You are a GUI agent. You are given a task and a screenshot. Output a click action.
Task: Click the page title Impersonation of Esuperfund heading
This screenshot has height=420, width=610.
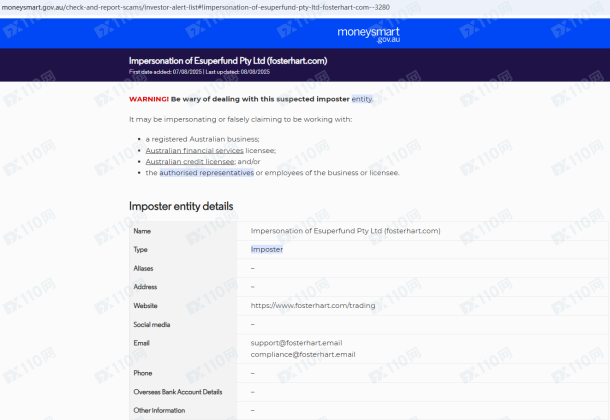(x=228, y=61)
